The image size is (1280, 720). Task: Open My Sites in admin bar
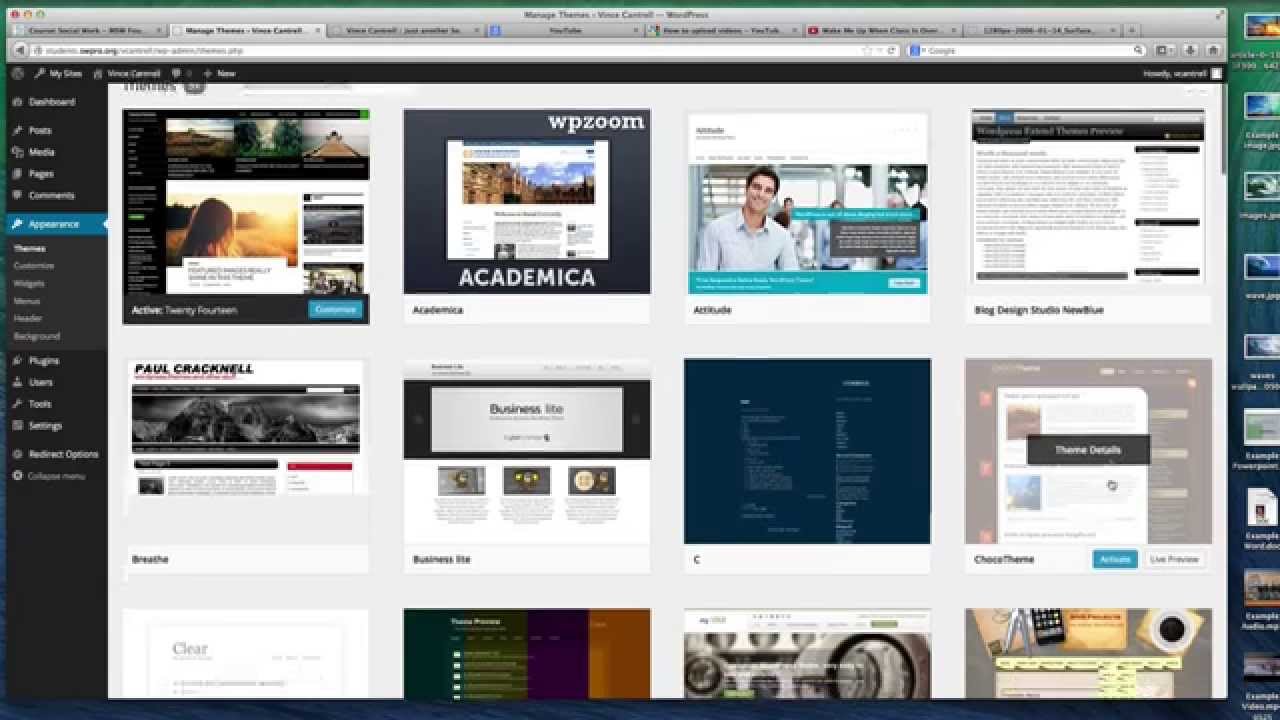point(58,73)
